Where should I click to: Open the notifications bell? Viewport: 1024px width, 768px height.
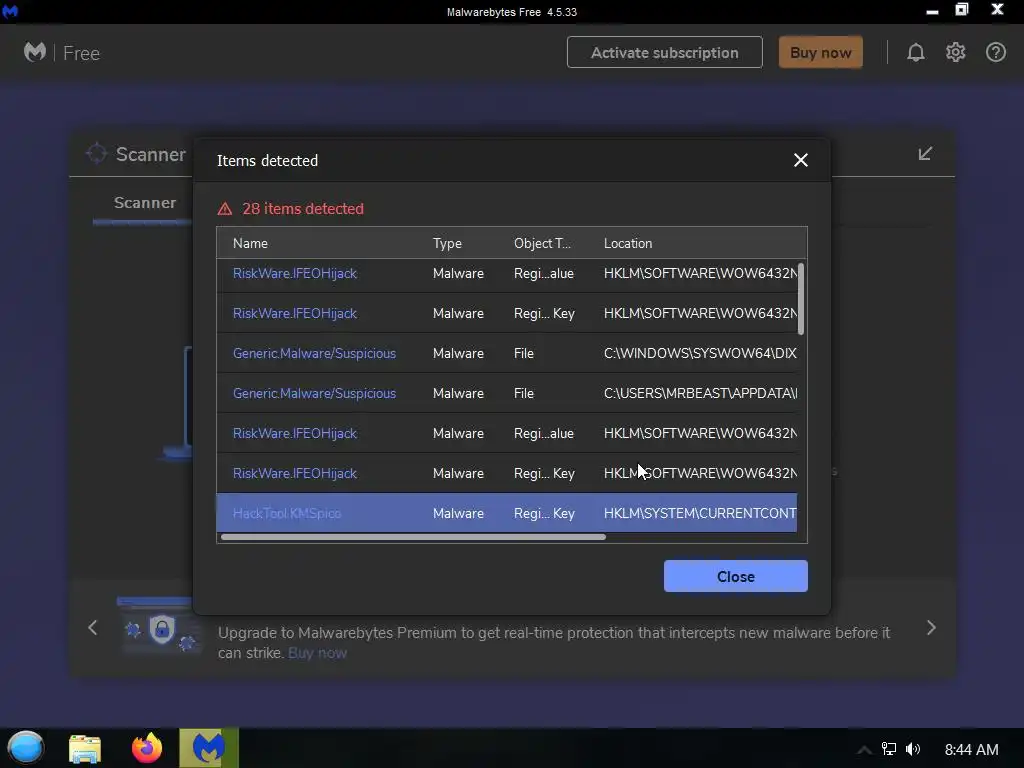[x=916, y=52]
